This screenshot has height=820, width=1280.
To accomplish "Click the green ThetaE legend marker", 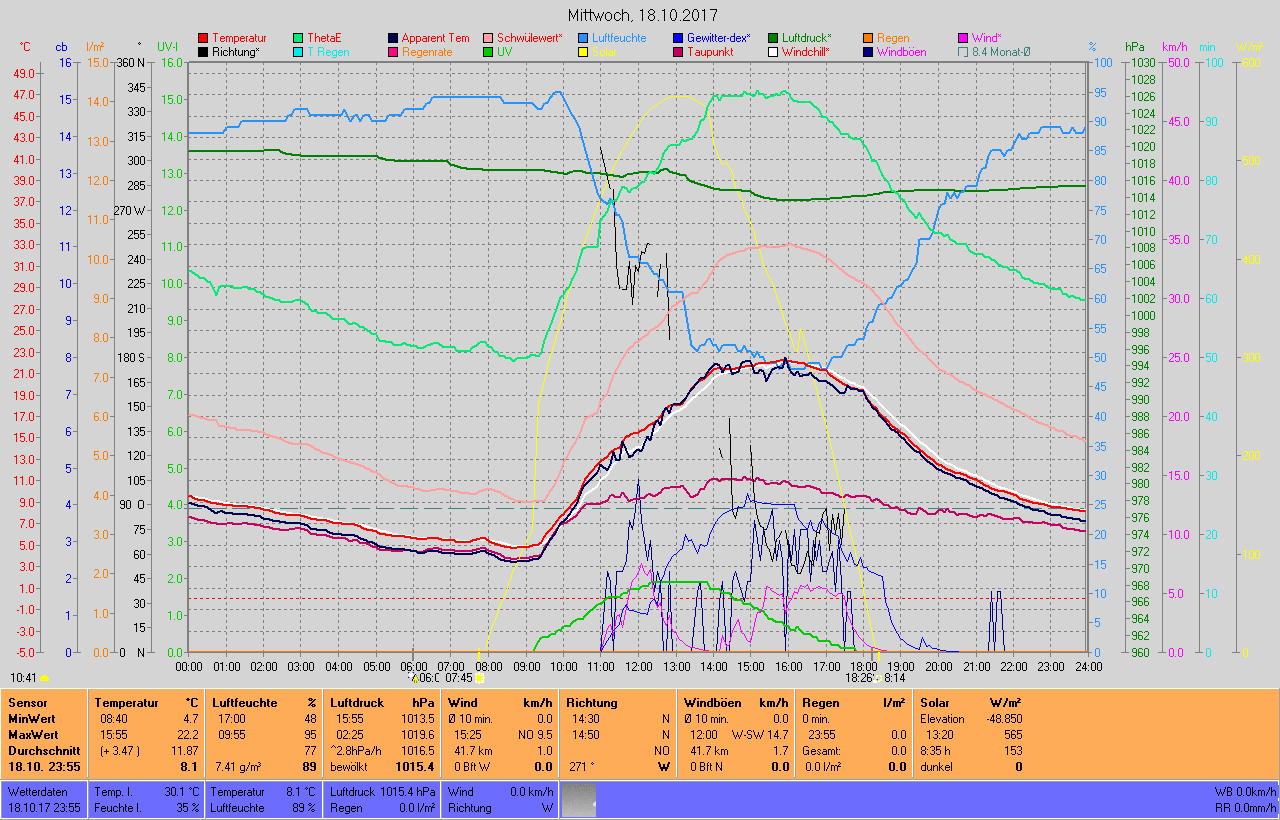I will (x=299, y=38).
